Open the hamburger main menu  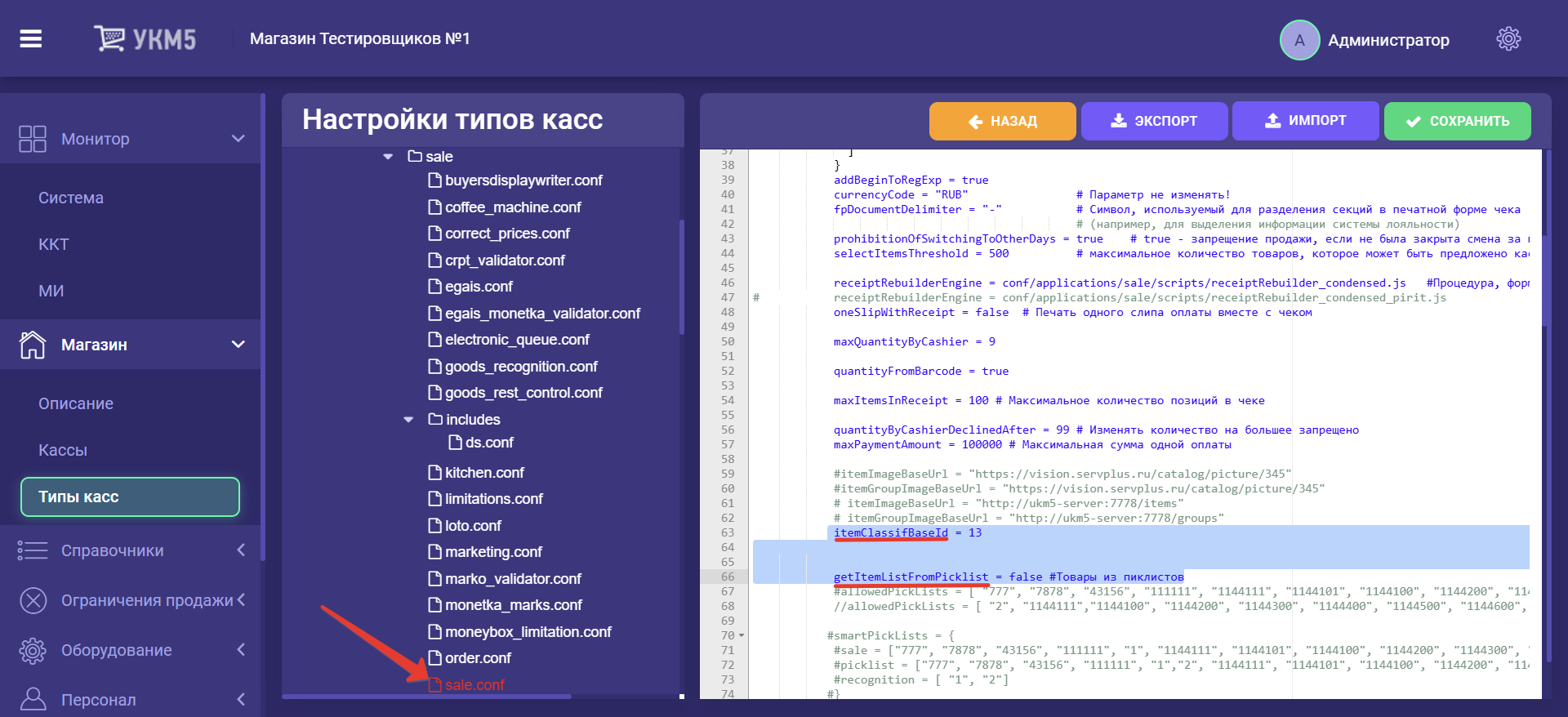click(x=31, y=38)
